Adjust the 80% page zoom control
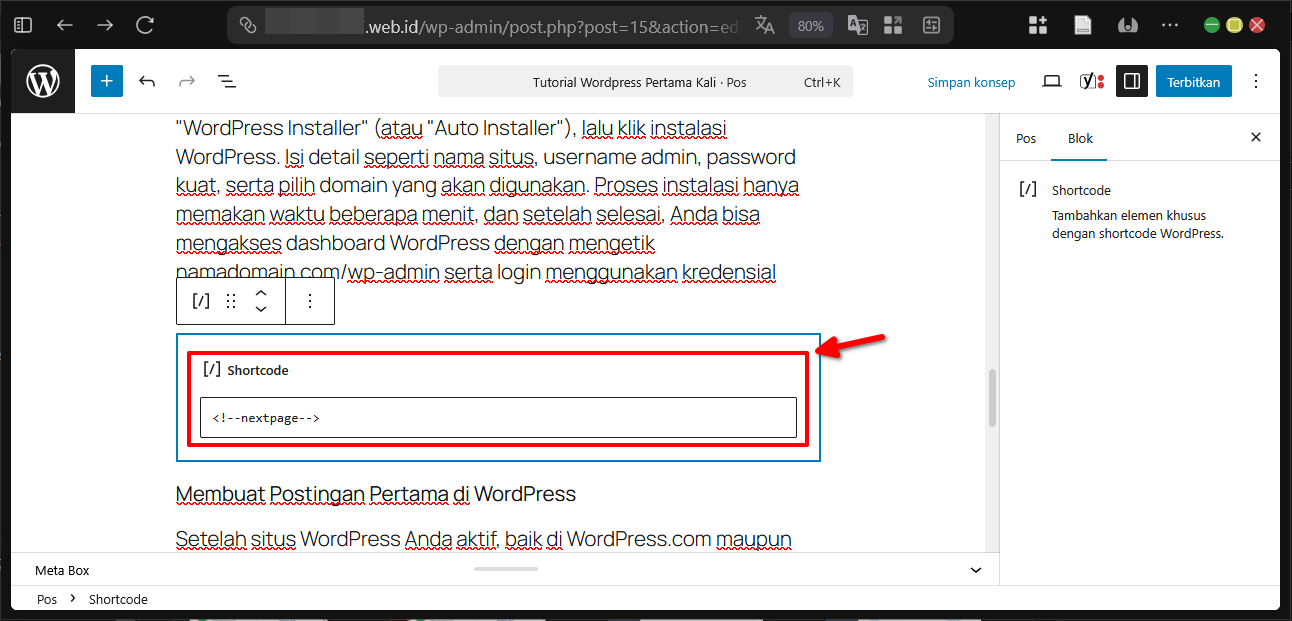This screenshot has height=621, width=1292. 810,24
